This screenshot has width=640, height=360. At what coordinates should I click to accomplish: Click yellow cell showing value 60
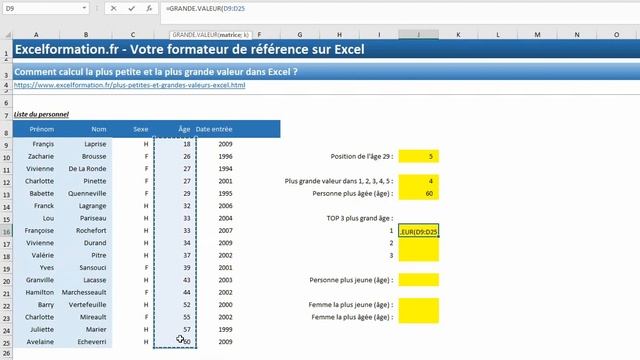click(418, 193)
